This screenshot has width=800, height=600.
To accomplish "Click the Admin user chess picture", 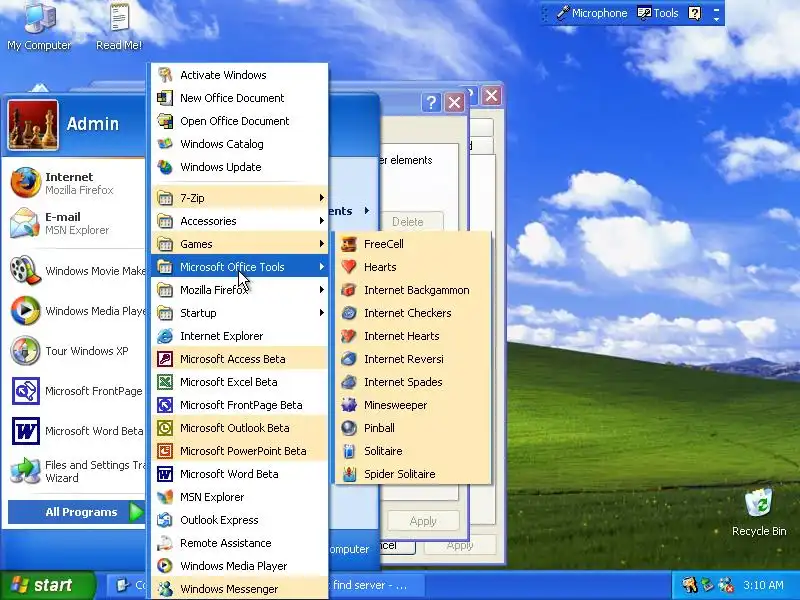I will [x=33, y=125].
